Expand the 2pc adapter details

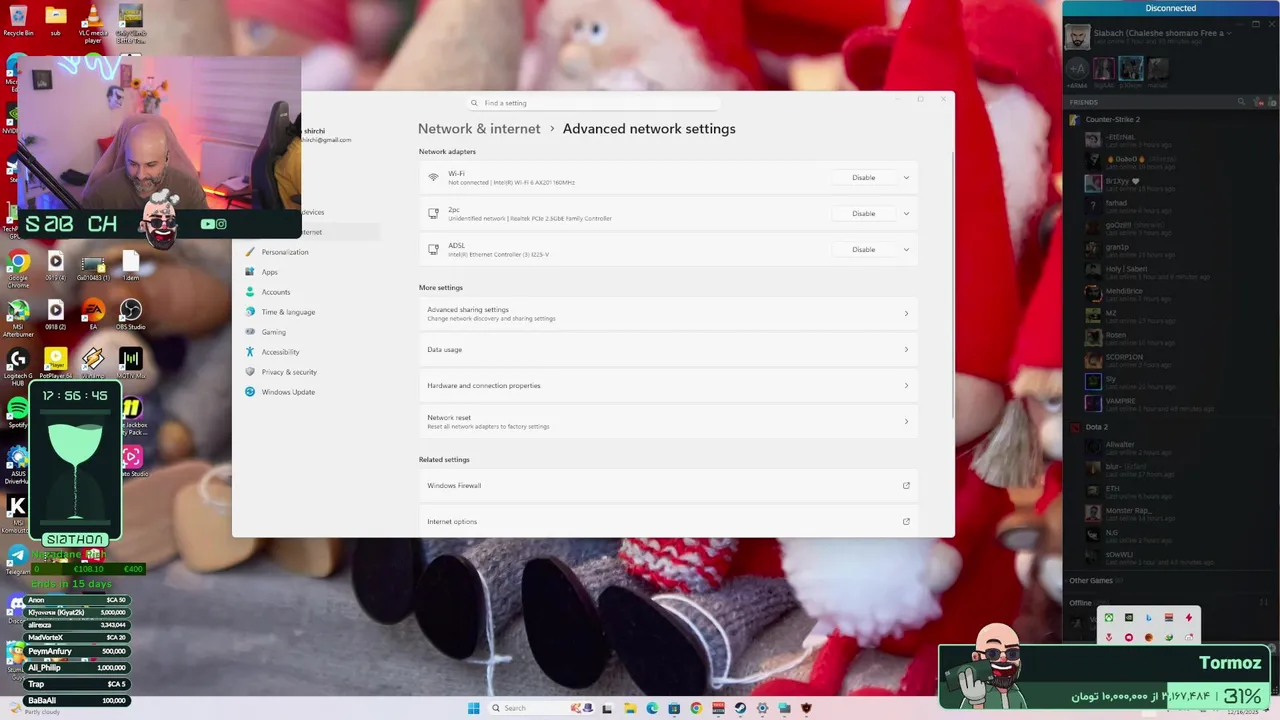point(906,214)
